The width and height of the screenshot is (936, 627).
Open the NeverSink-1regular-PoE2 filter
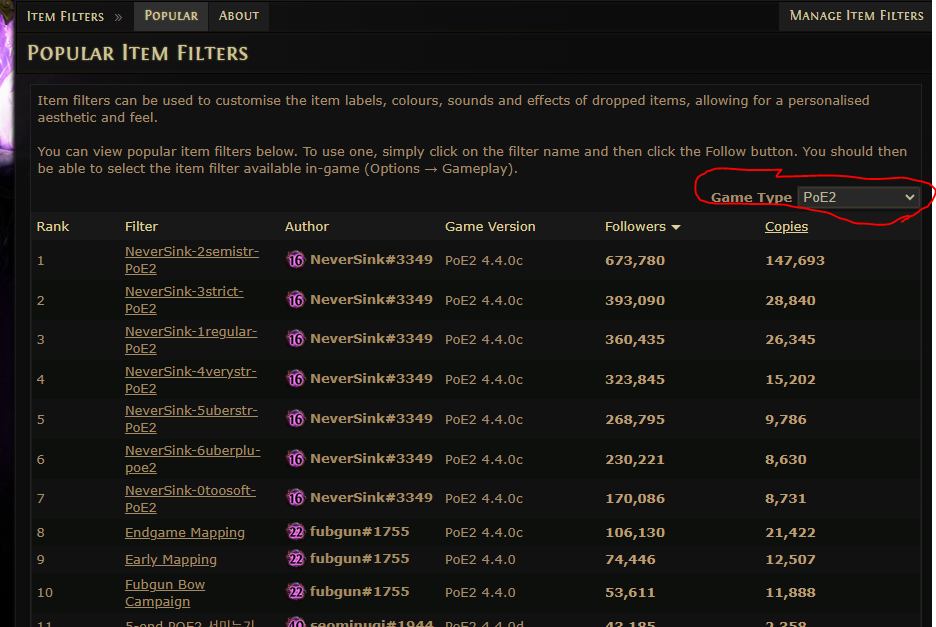tap(191, 340)
